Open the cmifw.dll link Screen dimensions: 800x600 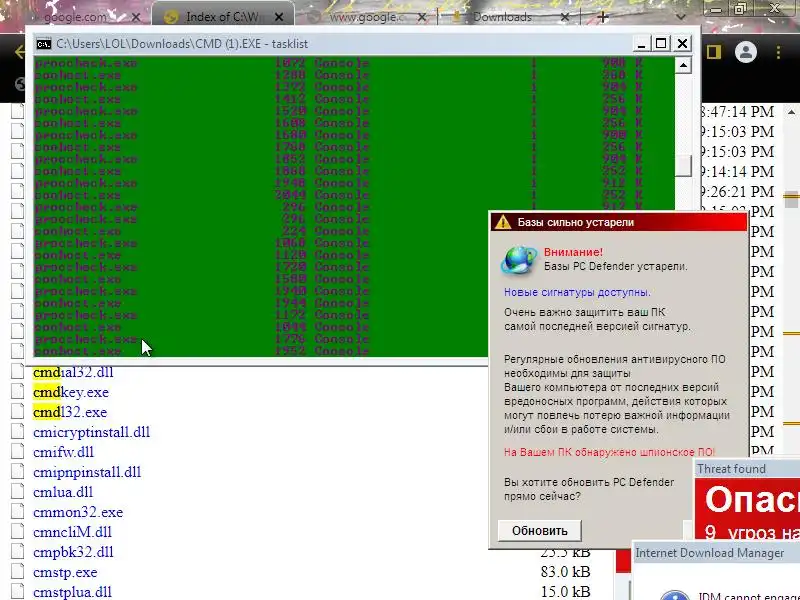point(63,452)
